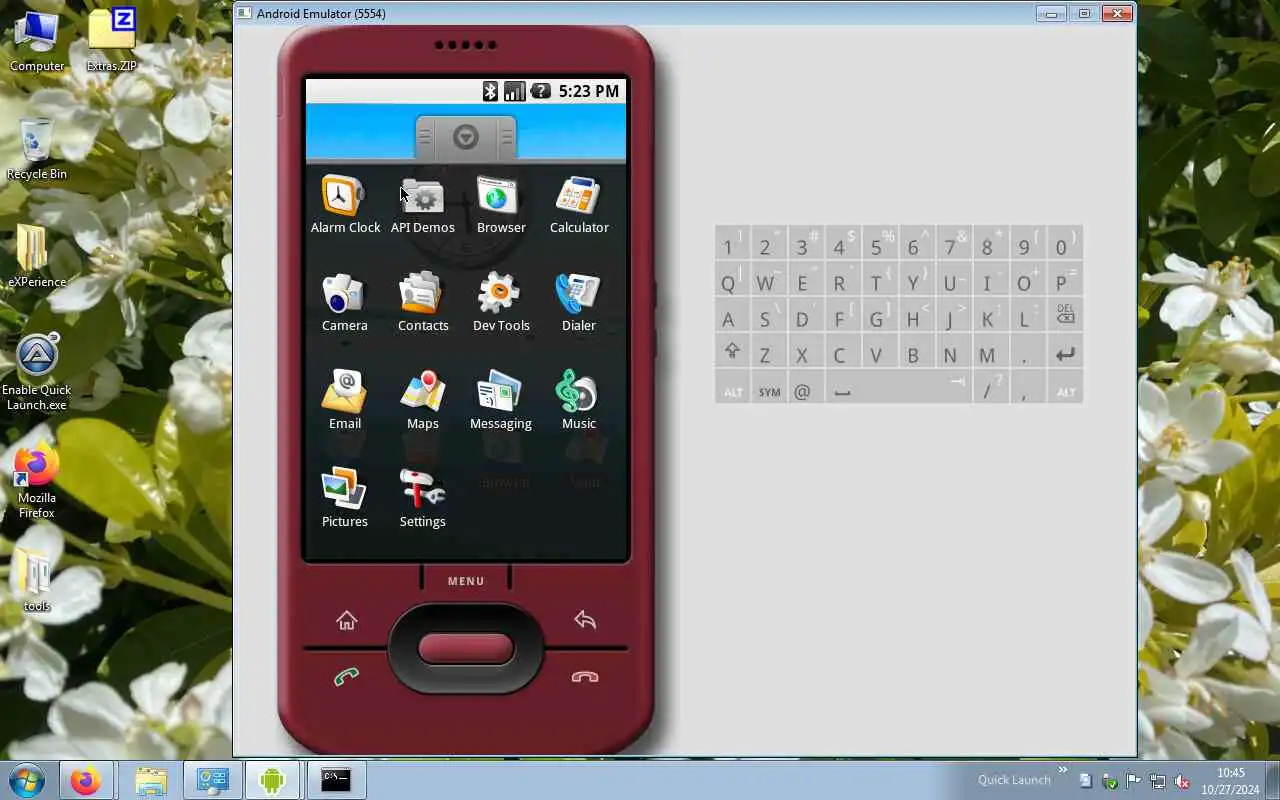Click the Android emulator taskbar icon
This screenshot has width=1280, height=800.
coord(273,780)
